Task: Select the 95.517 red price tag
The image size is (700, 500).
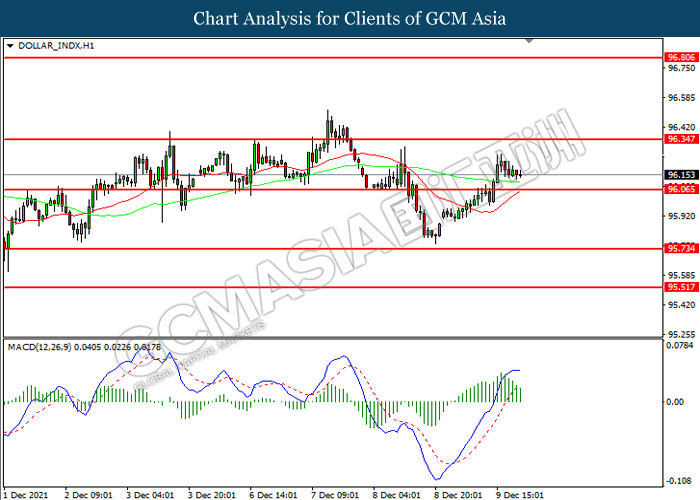Action: click(x=680, y=287)
